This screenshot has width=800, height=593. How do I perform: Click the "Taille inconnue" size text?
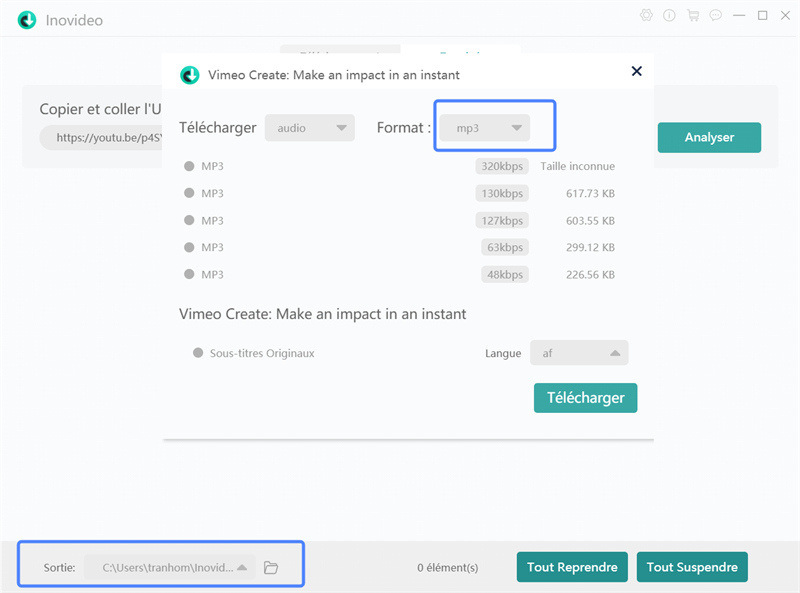point(578,166)
